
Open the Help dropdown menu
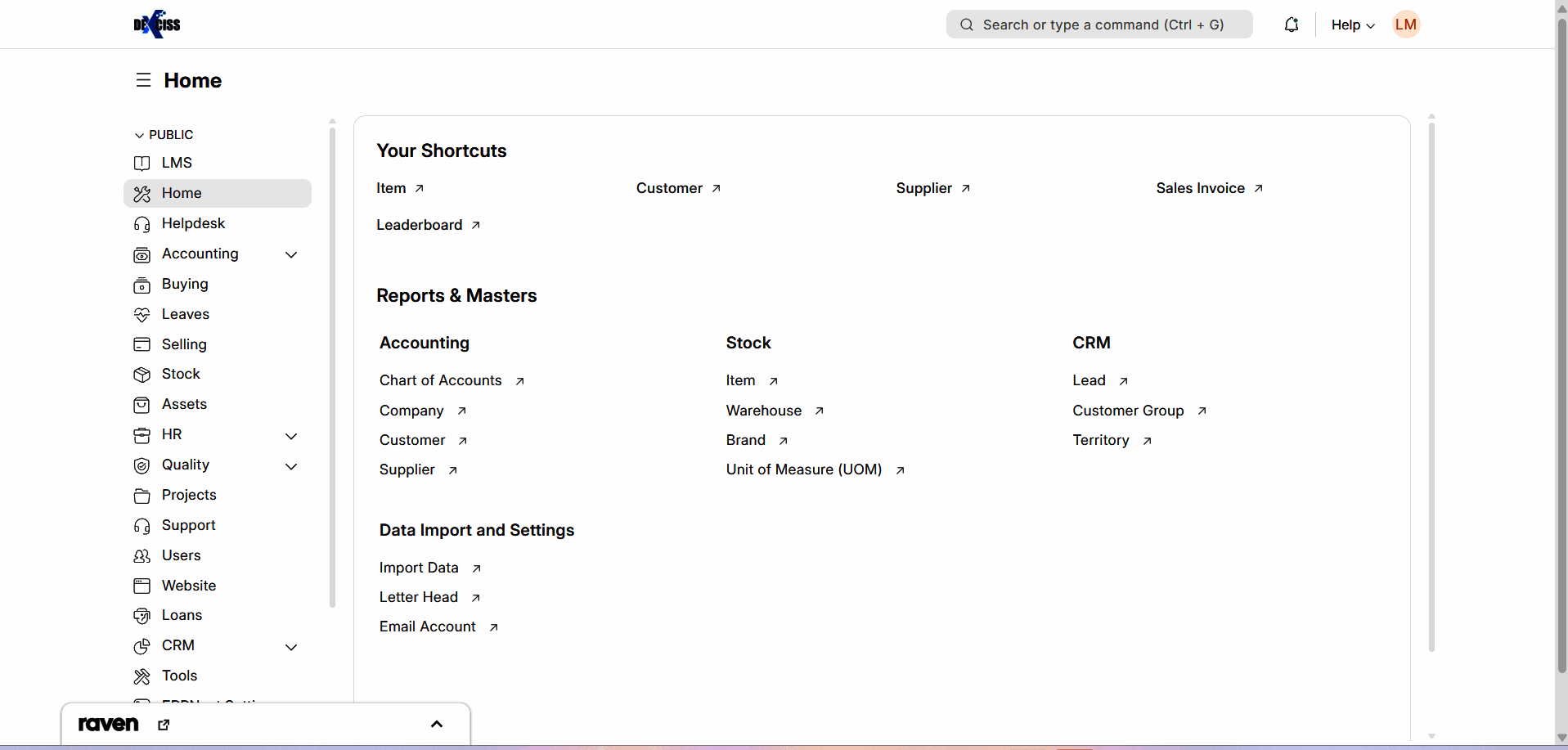coord(1352,25)
